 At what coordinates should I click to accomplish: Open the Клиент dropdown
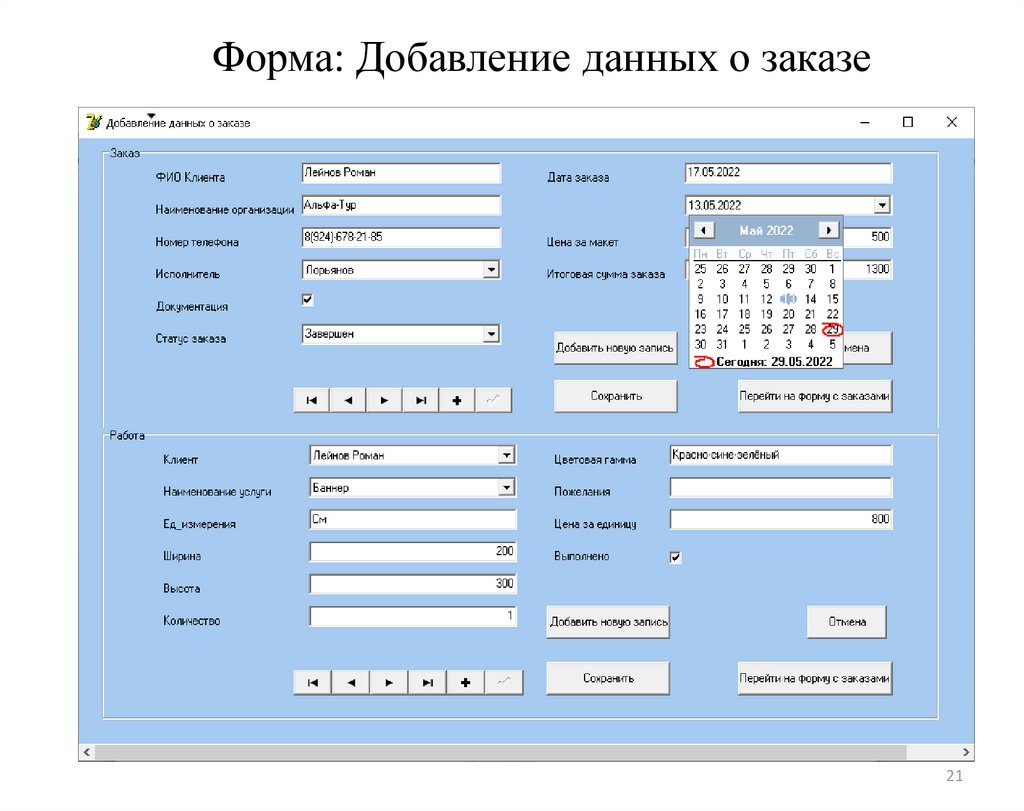[507, 454]
